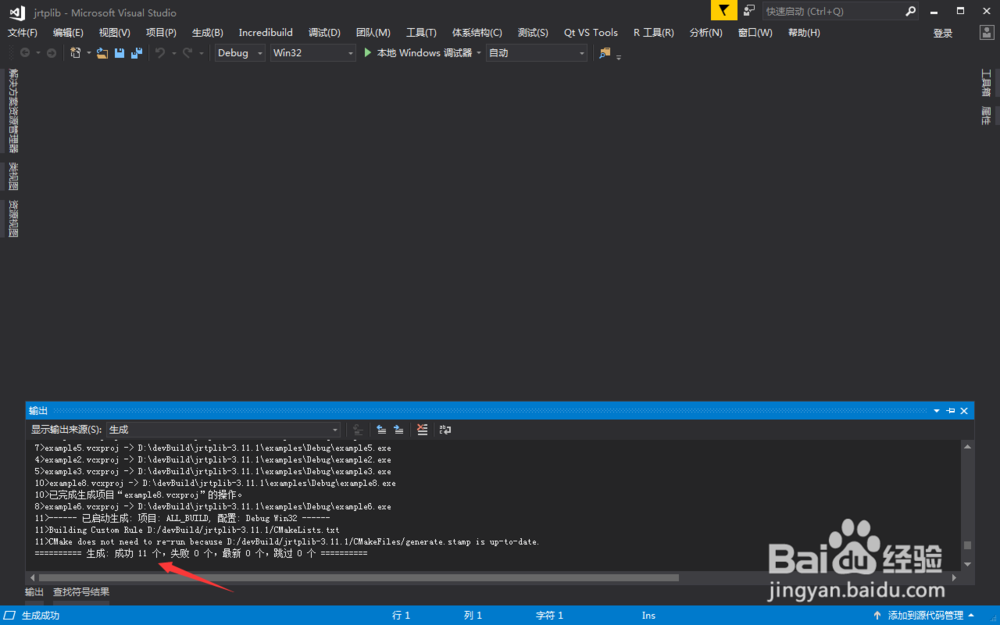Image resolution: width=1000 pixels, height=625 pixels.
Task: Open the 工具箱 toolbox side tab
Action: coord(986,83)
